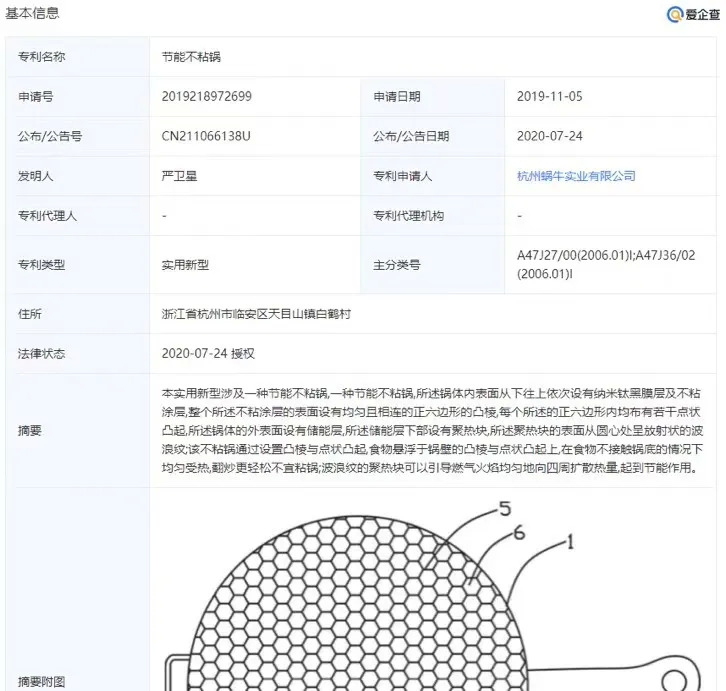The height and width of the screenshot is (691, 726).
Task: Click the 法律状态 row label
Action: 41,354
